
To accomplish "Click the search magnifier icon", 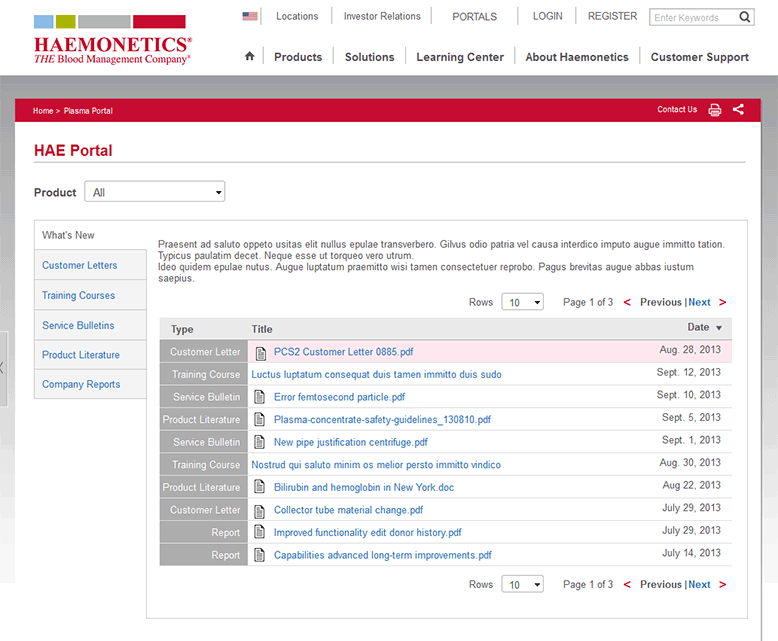I will pos(744,17).
